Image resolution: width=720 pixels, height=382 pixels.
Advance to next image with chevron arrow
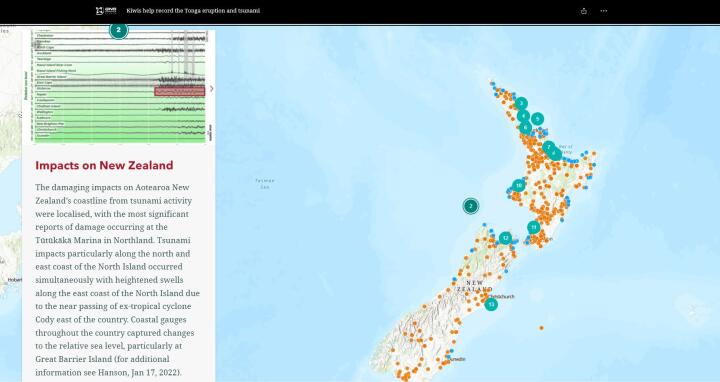point(211,88)
